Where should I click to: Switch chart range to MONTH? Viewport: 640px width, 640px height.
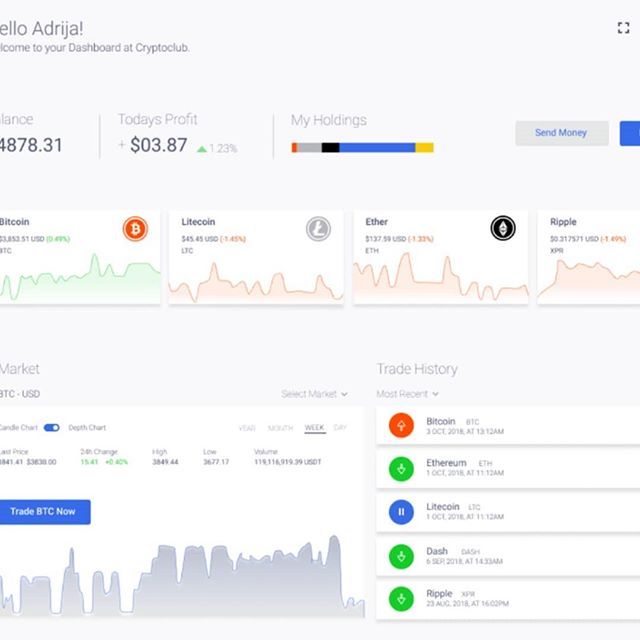[280, 428]
